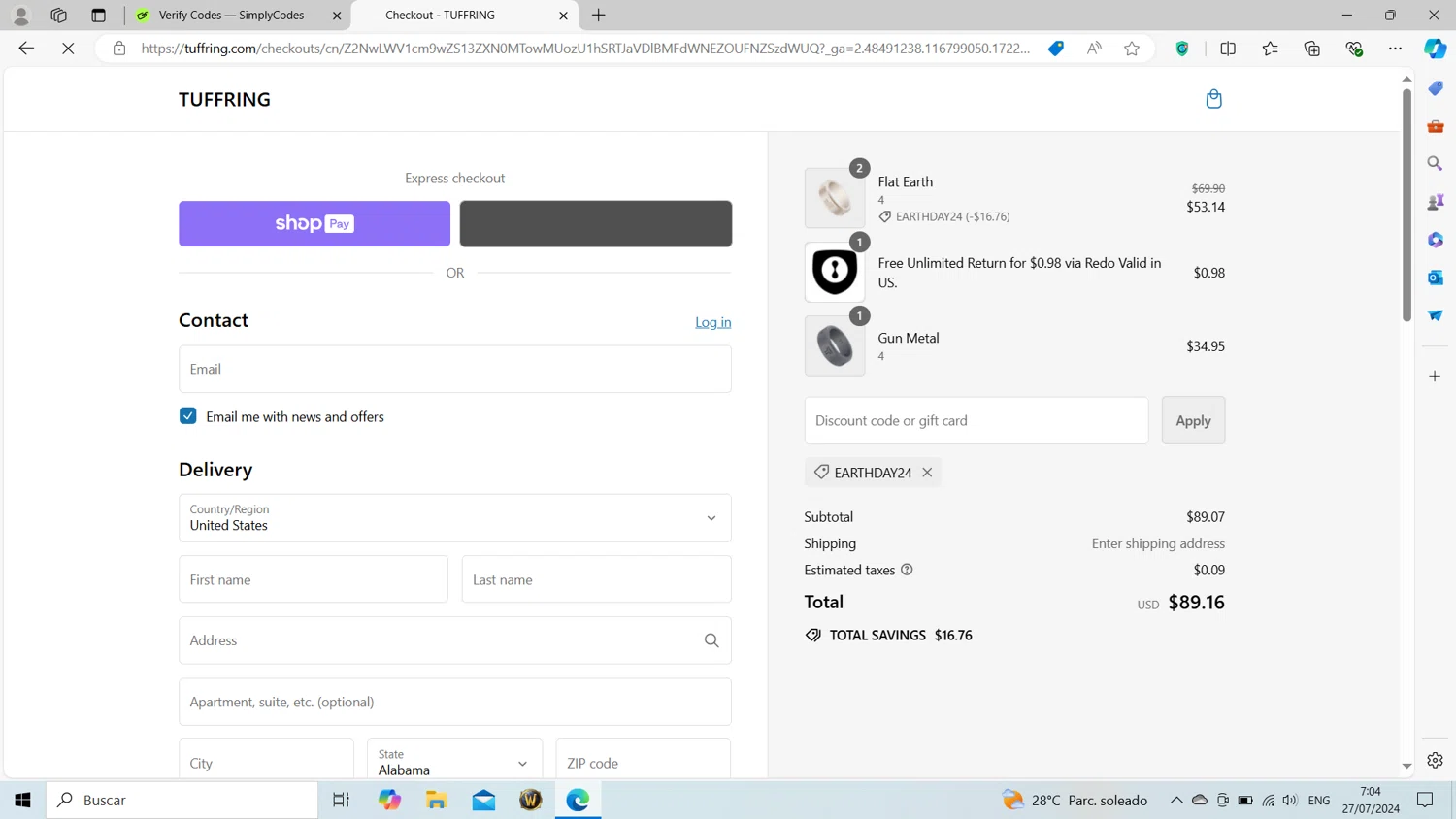Open the Country/Region dropdown
This screenshot has height=819, width=1456.
[455, 518]
